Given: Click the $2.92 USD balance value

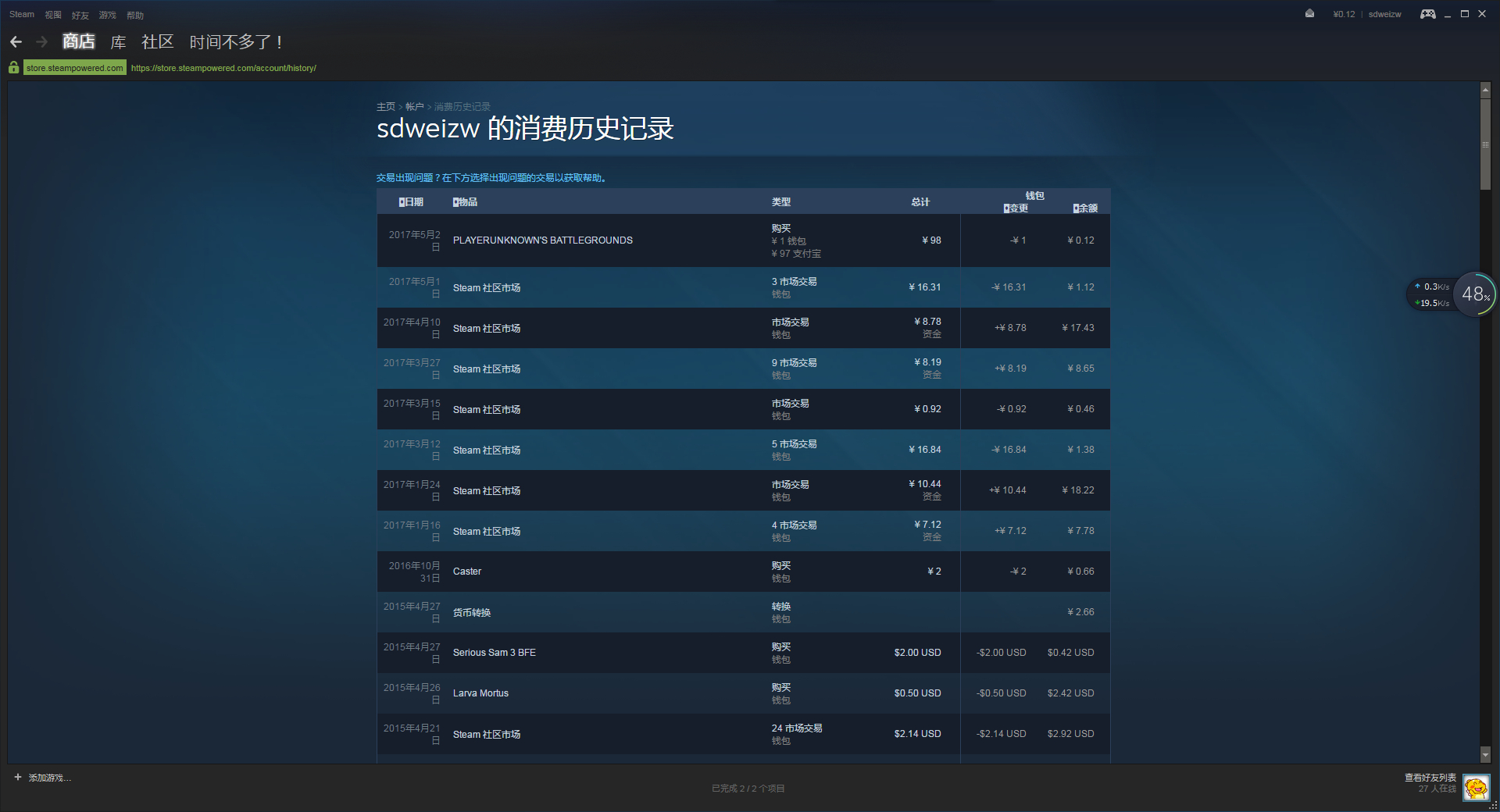Looking at the screenshot, I should pos(1070,734).
